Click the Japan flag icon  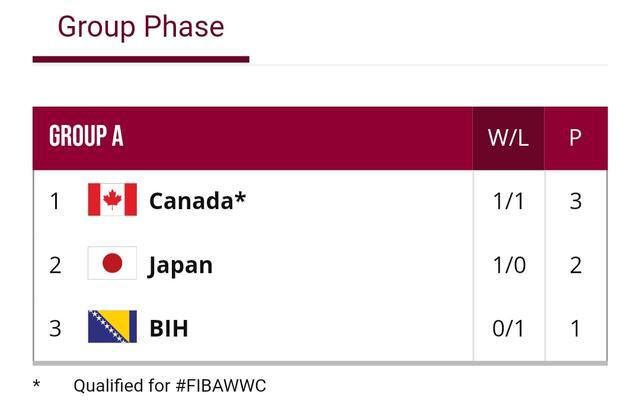pyautogui.click(x=112, y=263)
